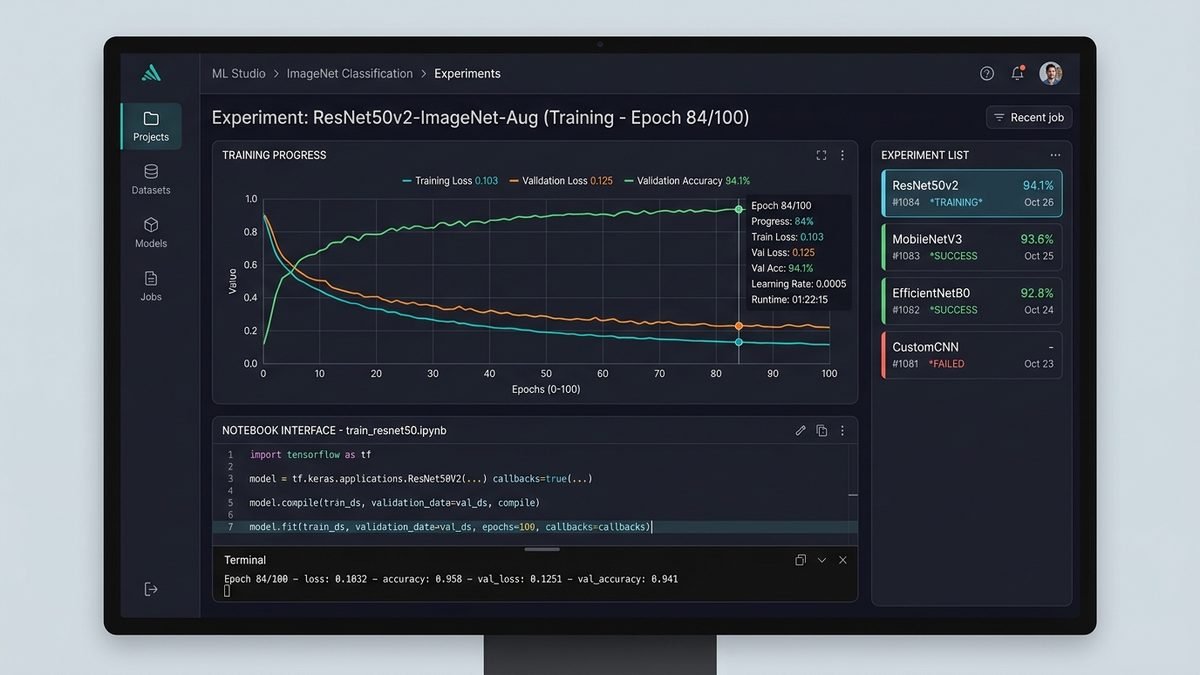This screenshot has width=1200, height=675.
Task: Click the 92.8% accuracy value
Action: (x=1037, y=293)
